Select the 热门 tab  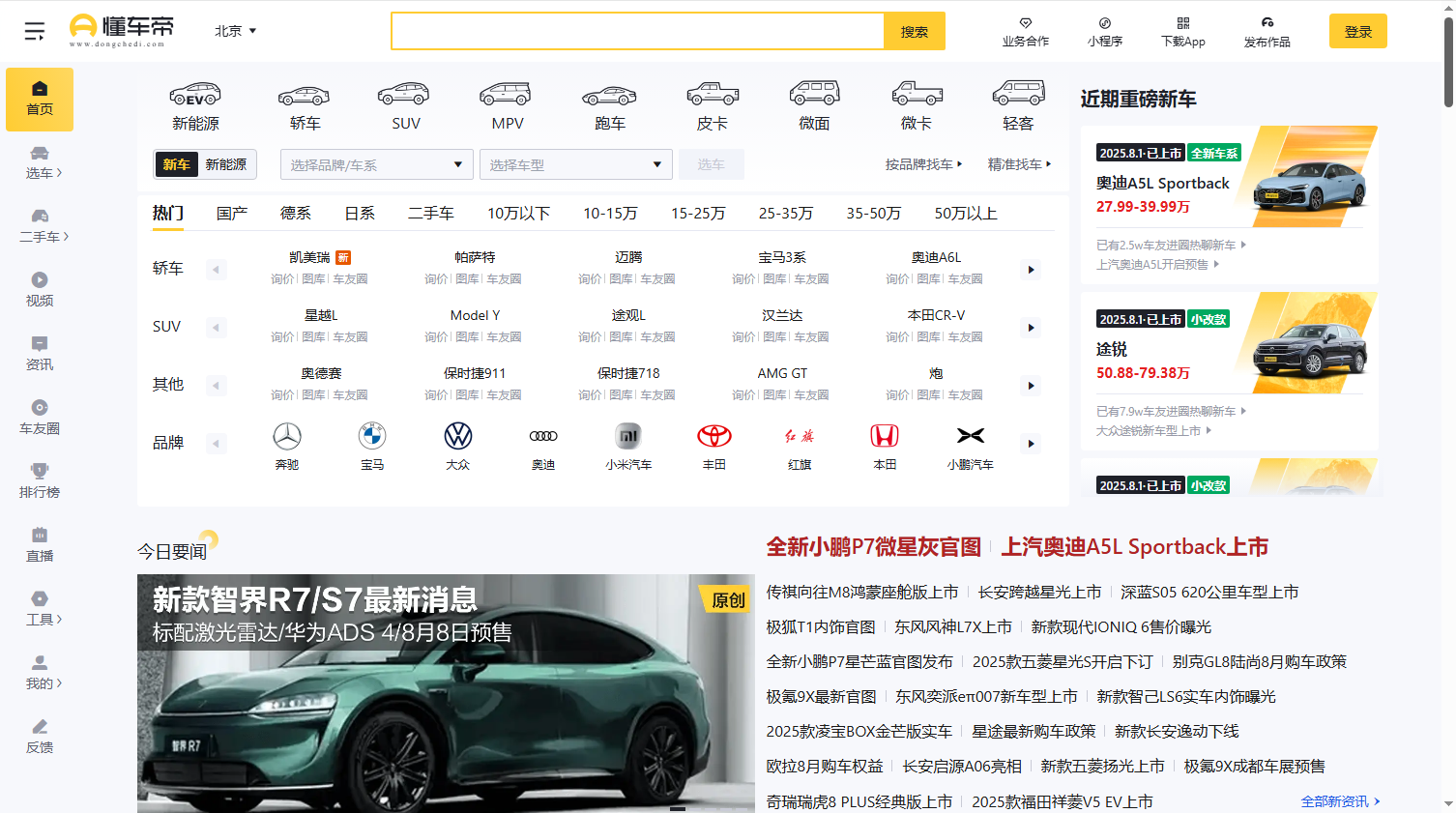pyautogui.click(x=168, y=213)
